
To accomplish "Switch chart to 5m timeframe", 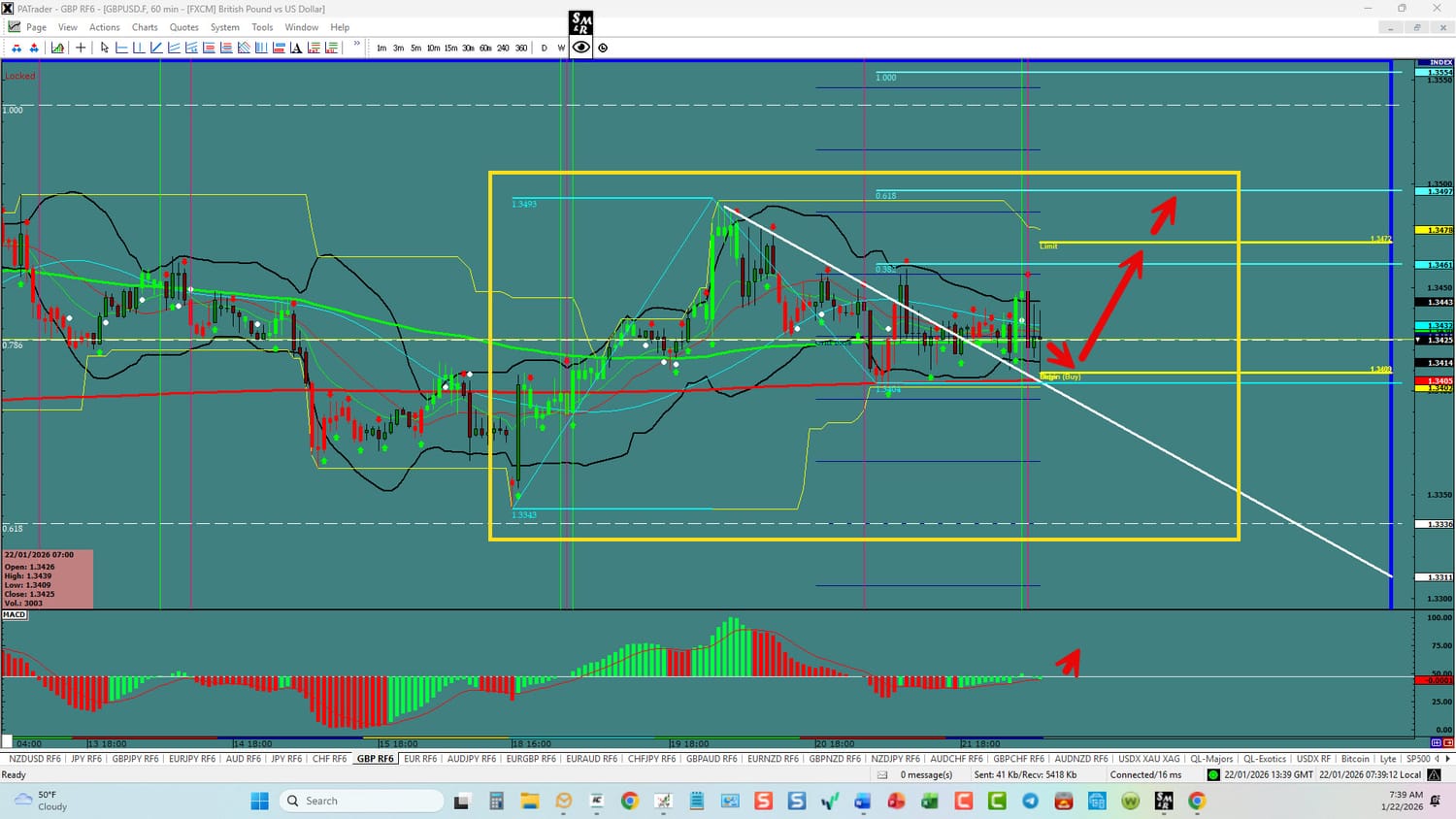I will 415,48.
